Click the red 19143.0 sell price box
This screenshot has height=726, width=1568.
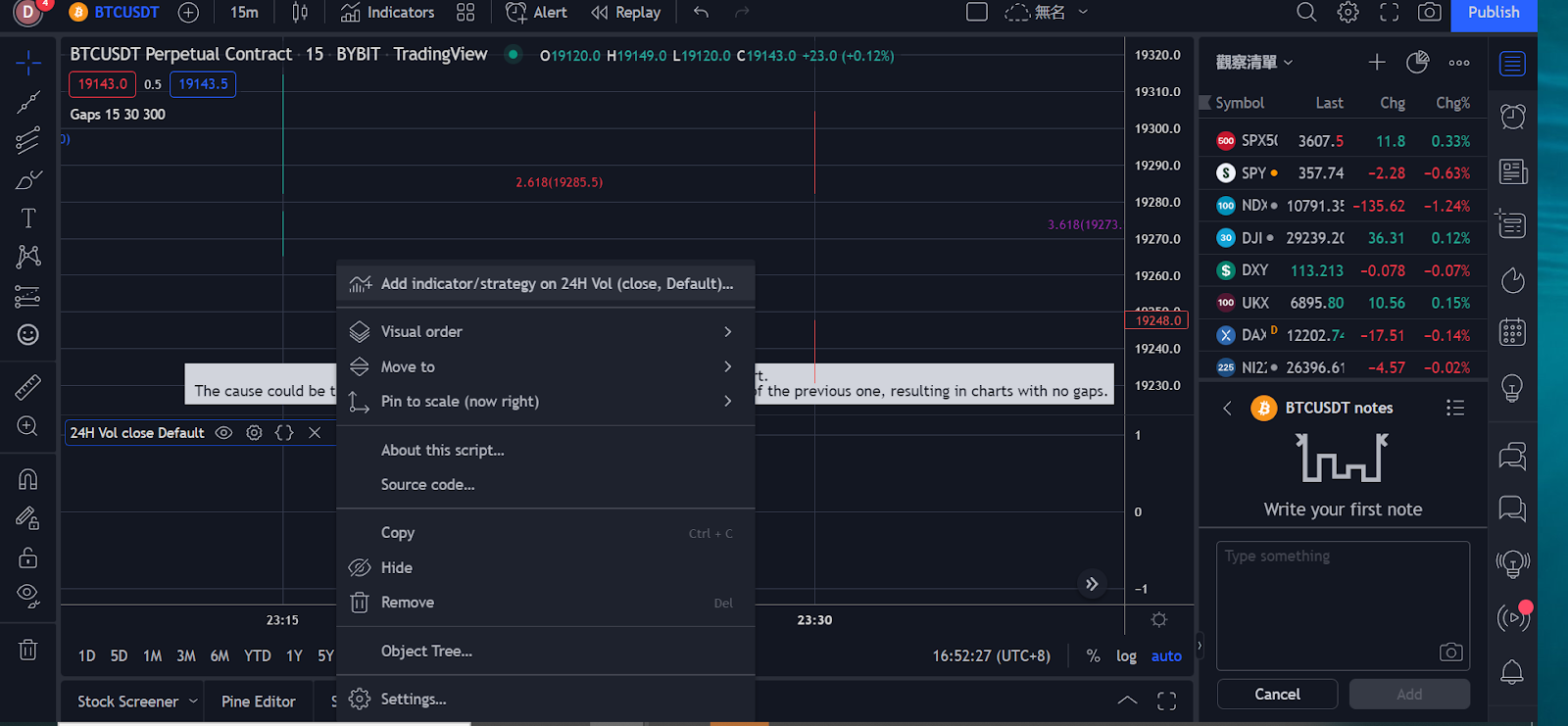tap(103, 84)
